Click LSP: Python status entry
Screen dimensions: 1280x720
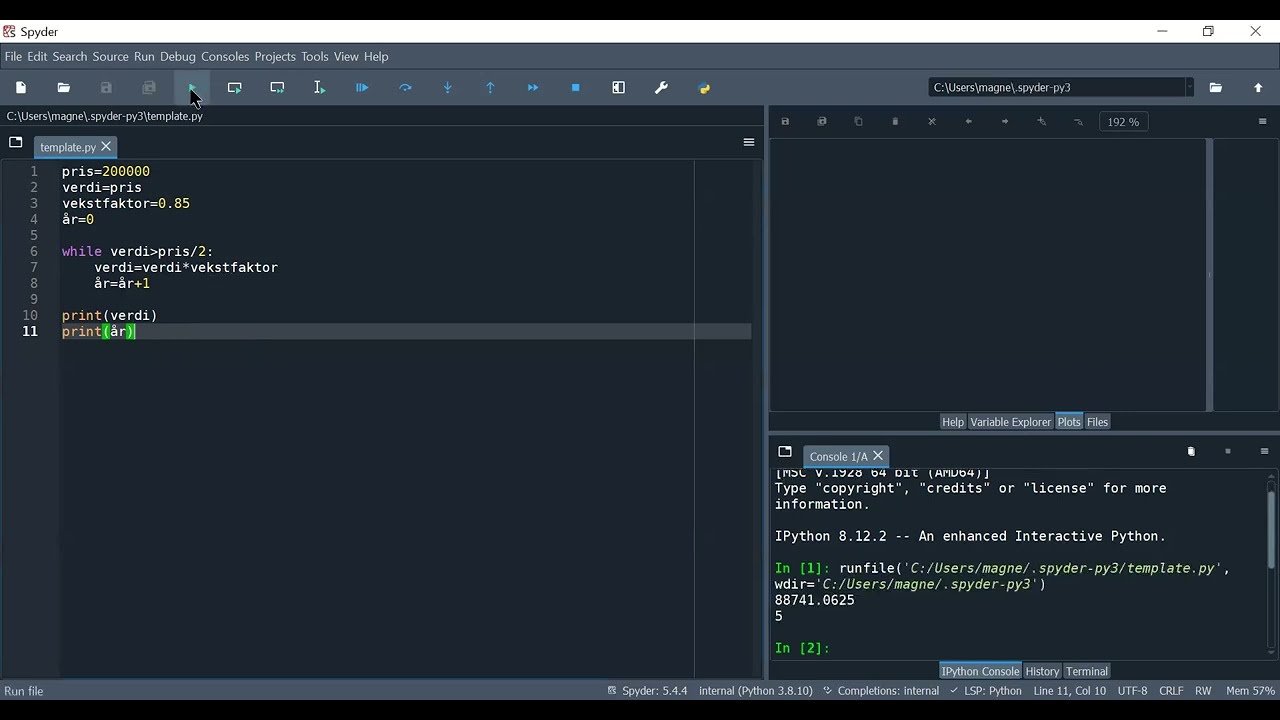point(986,691)
